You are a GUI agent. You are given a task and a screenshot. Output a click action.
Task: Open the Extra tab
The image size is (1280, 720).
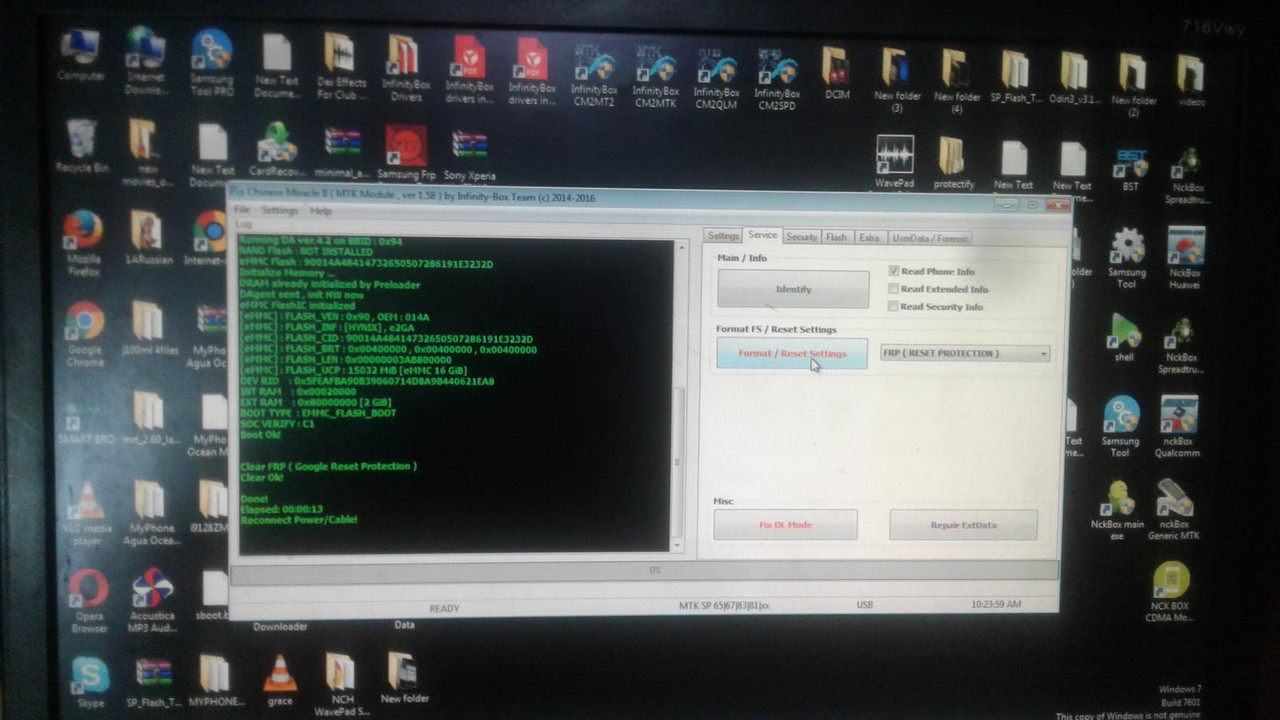click(x=869, y=238)
